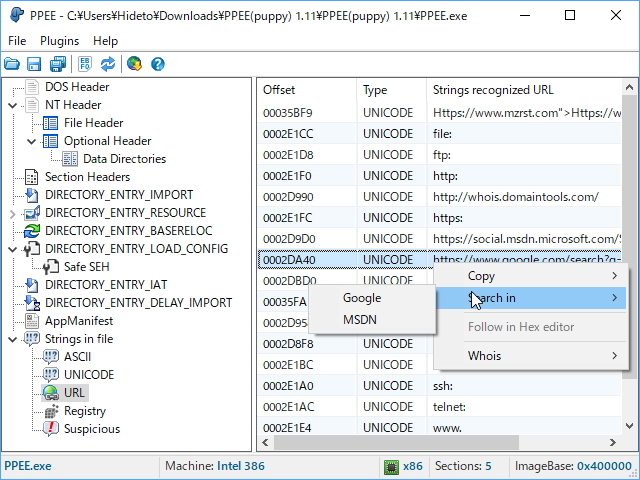Click the vertical scrollbar up arrow
The width and height of the screenshot is (640, 480).
pos(629,87)
